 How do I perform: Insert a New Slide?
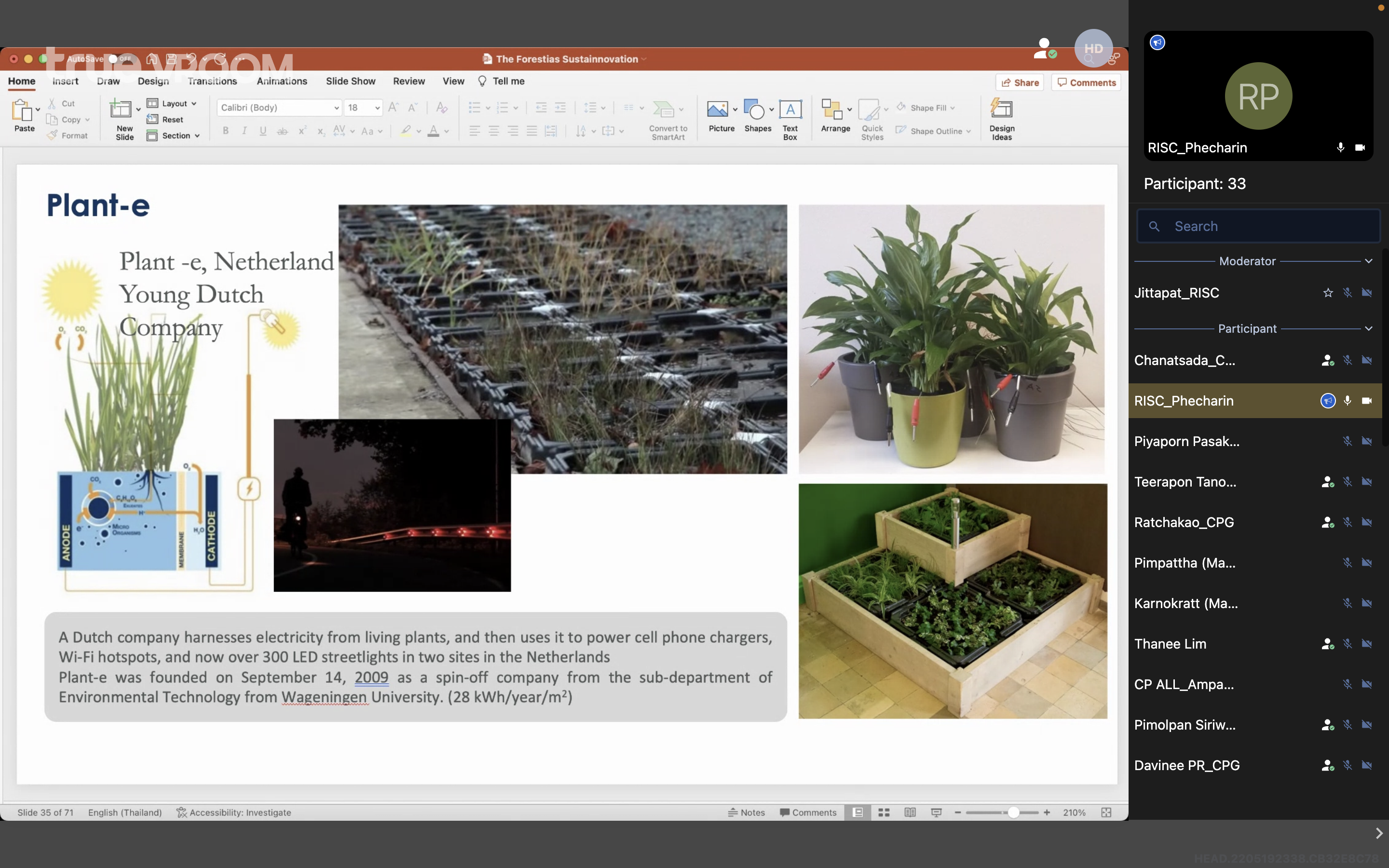coord(121,109)
